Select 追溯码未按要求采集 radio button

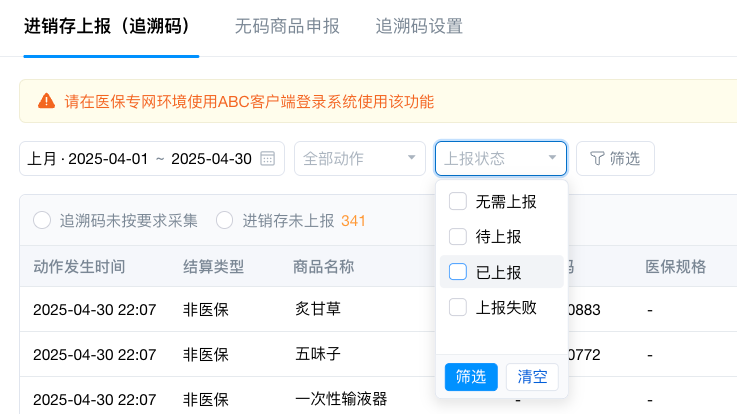[42, 220]
